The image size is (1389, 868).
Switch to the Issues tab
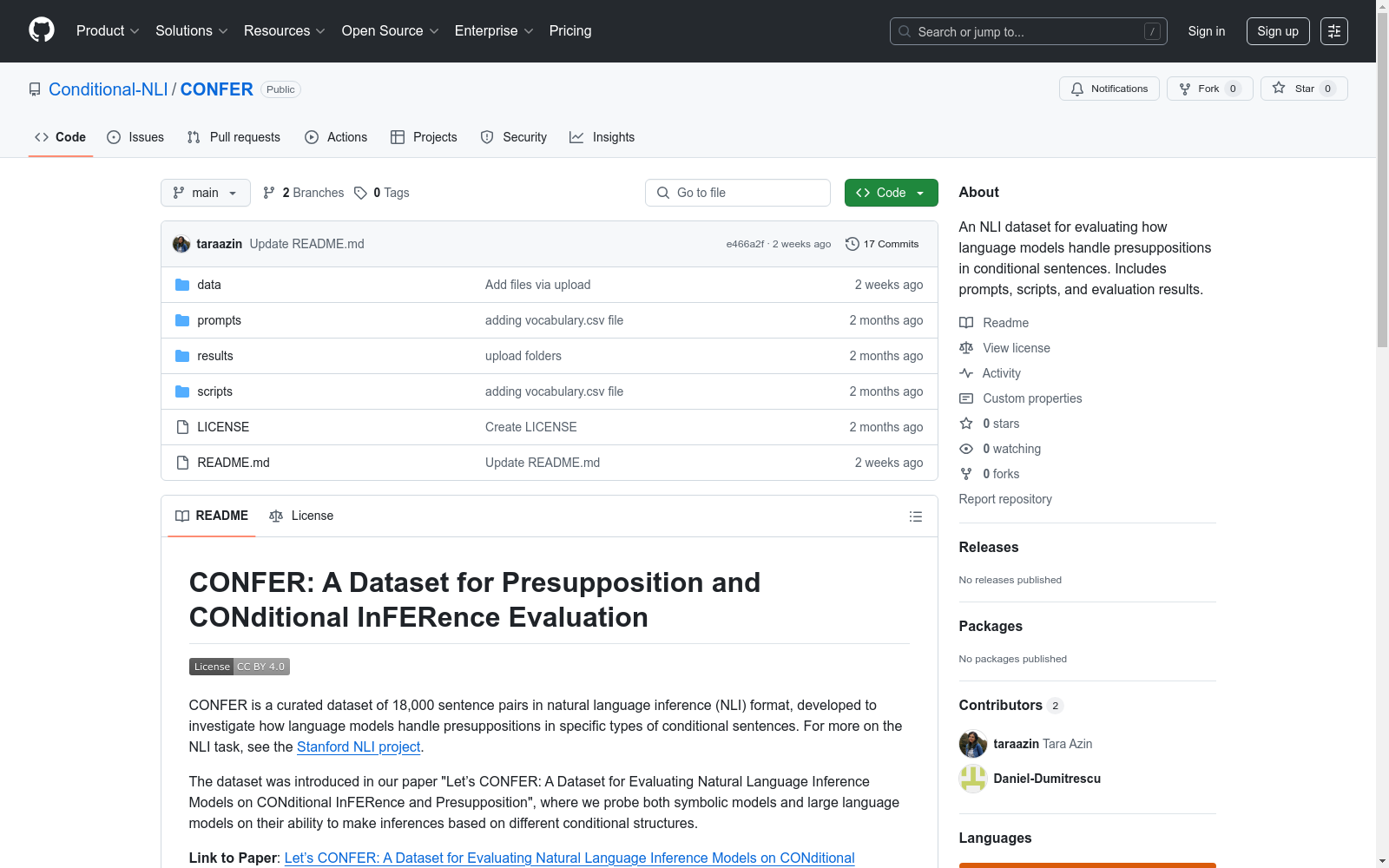pos(135,137)
